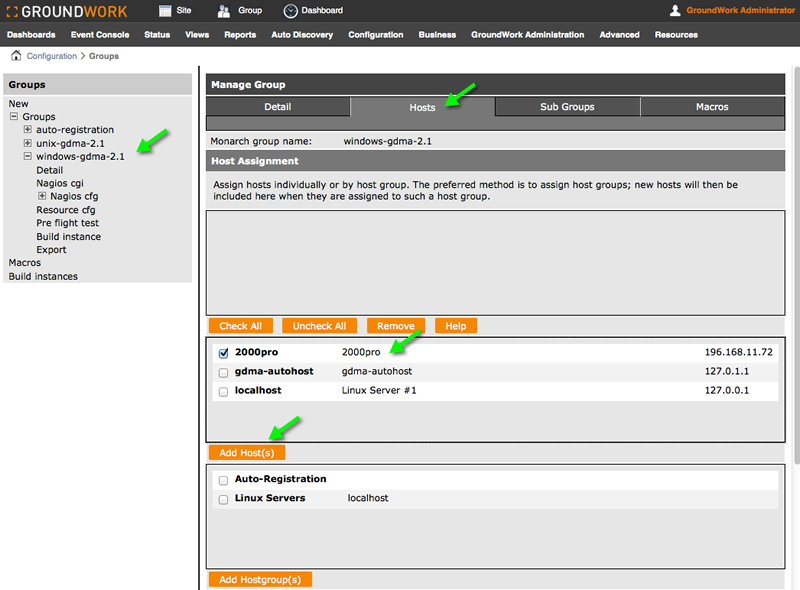Open Nagios cfg in the tree
The height and width of the screenshot is (590, 800).
[74, 196]
